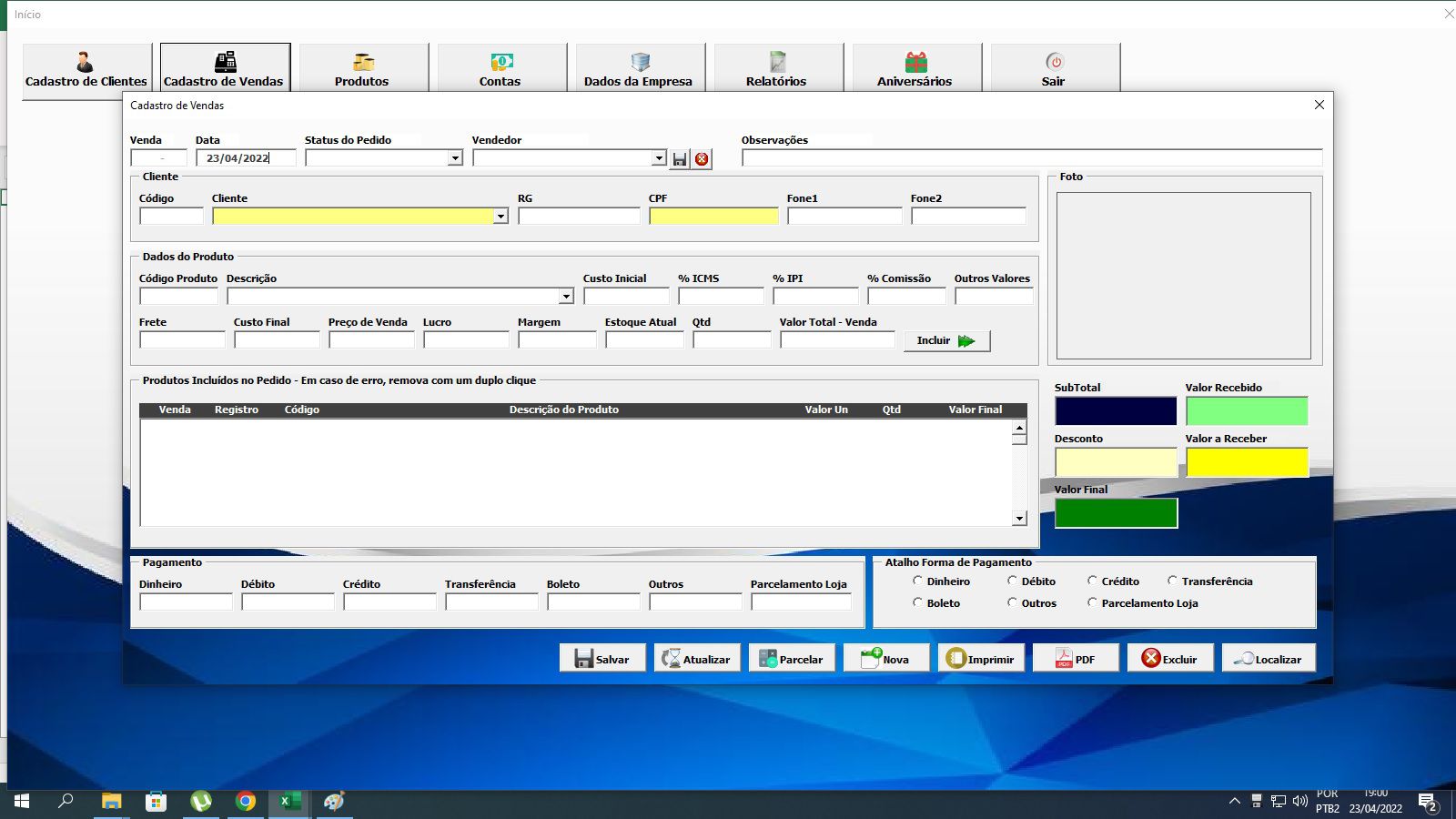Select the Parcelamento Loja radio option
The height and width of the screenshot is (819, 1456).
(1093, 602)
